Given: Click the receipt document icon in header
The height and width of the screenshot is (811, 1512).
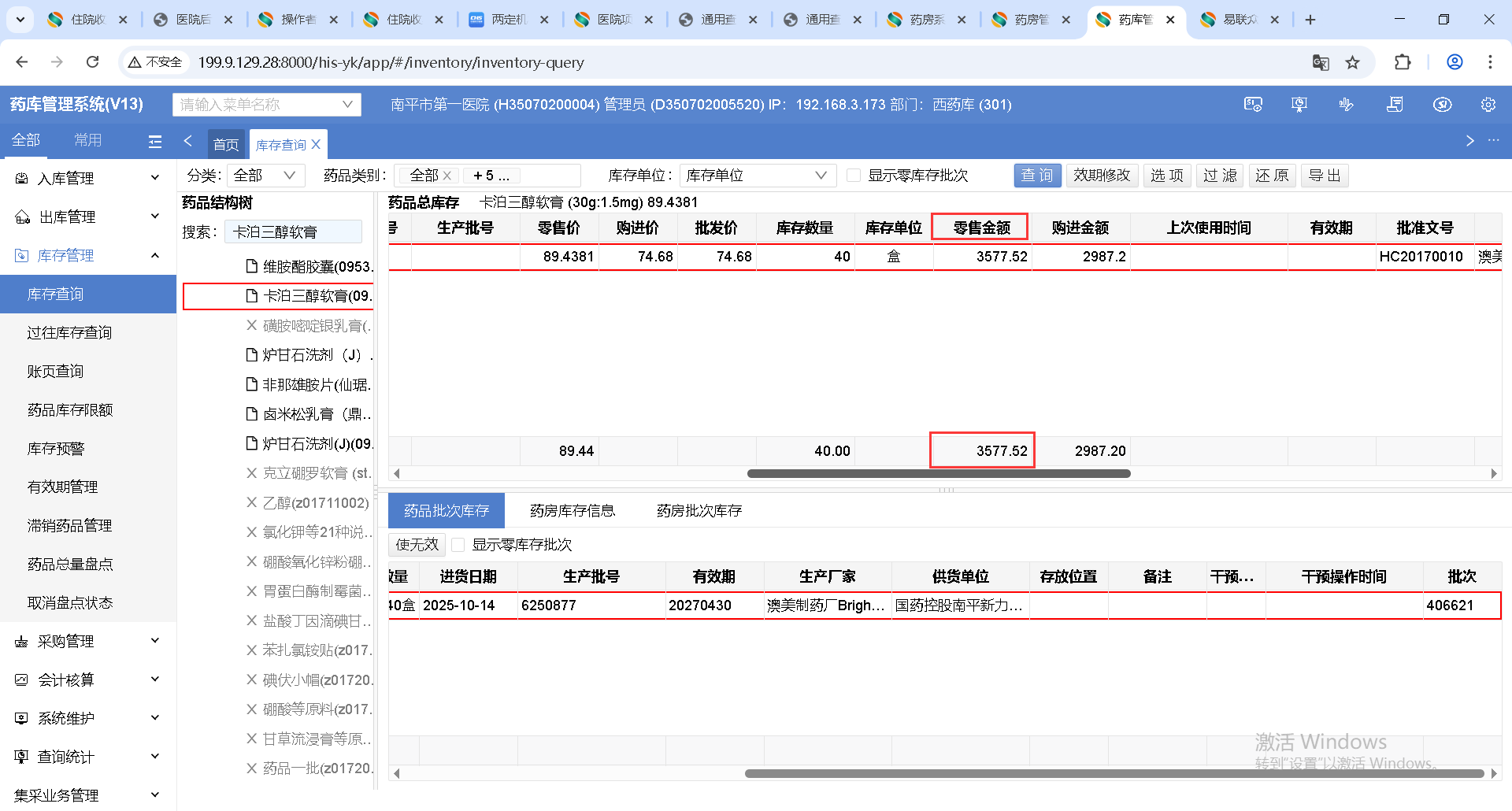Looking at the screenshot, I should coord(1395,105).
